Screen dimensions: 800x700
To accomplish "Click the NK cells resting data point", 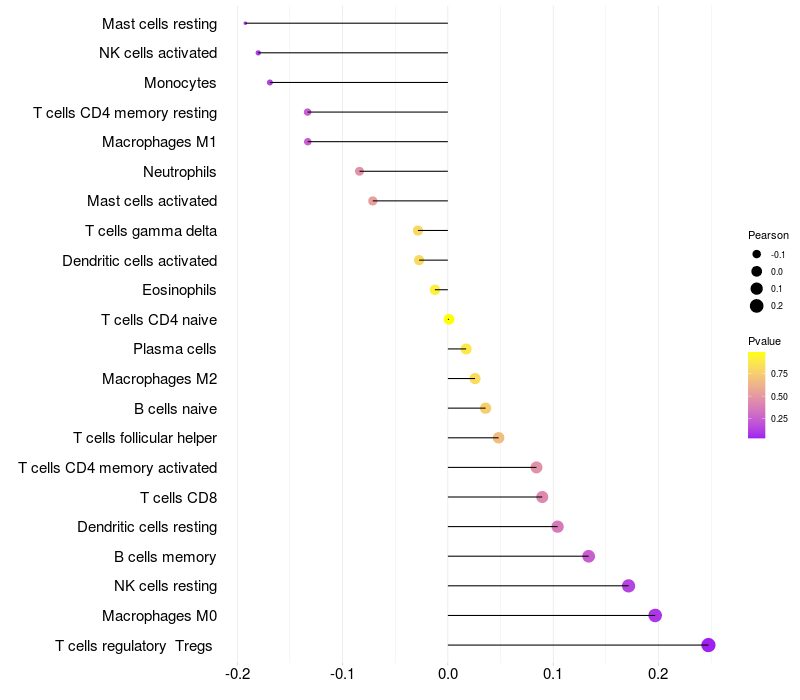I will (629, 586).
